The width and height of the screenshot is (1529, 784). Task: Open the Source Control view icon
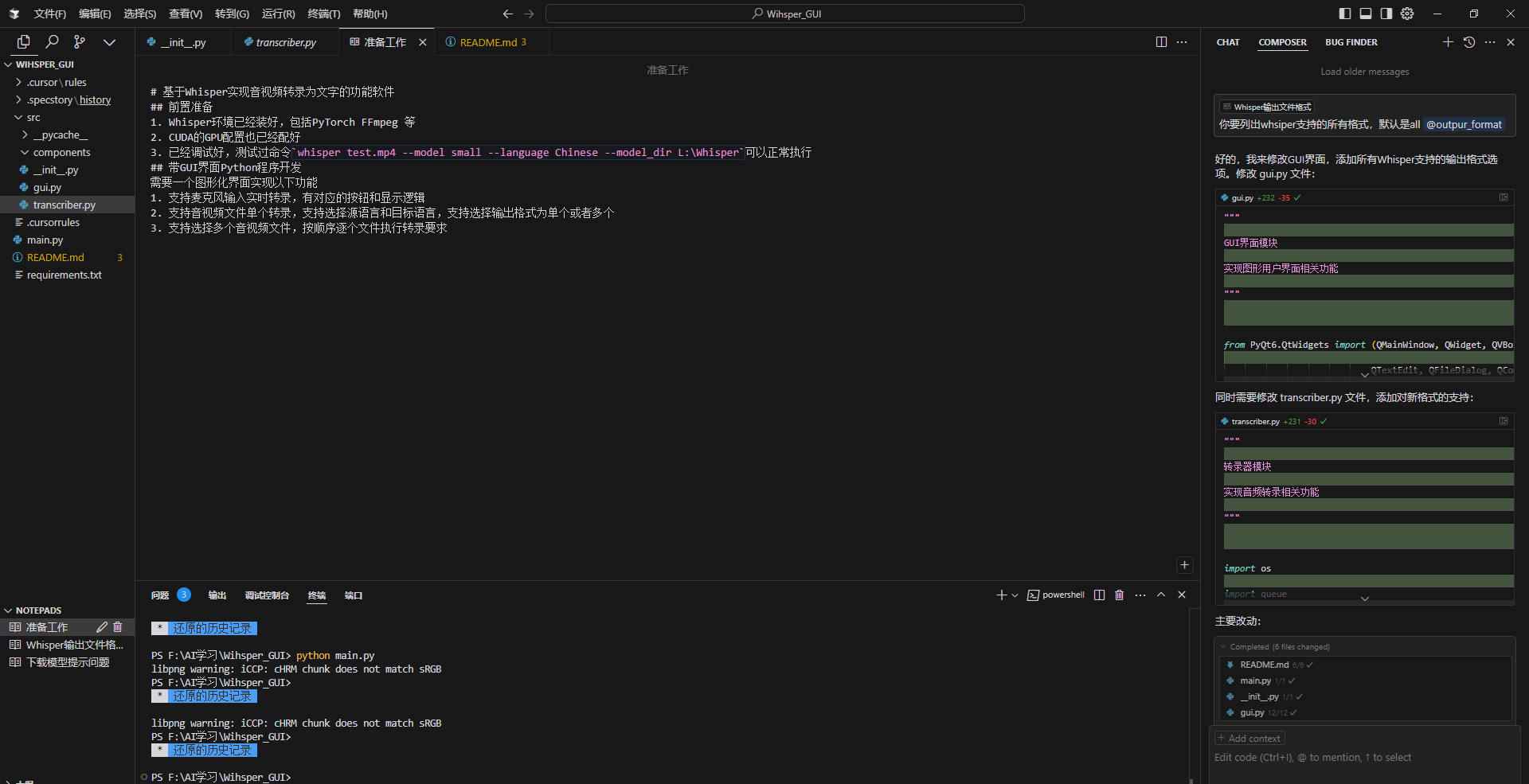tap(80, 41)
